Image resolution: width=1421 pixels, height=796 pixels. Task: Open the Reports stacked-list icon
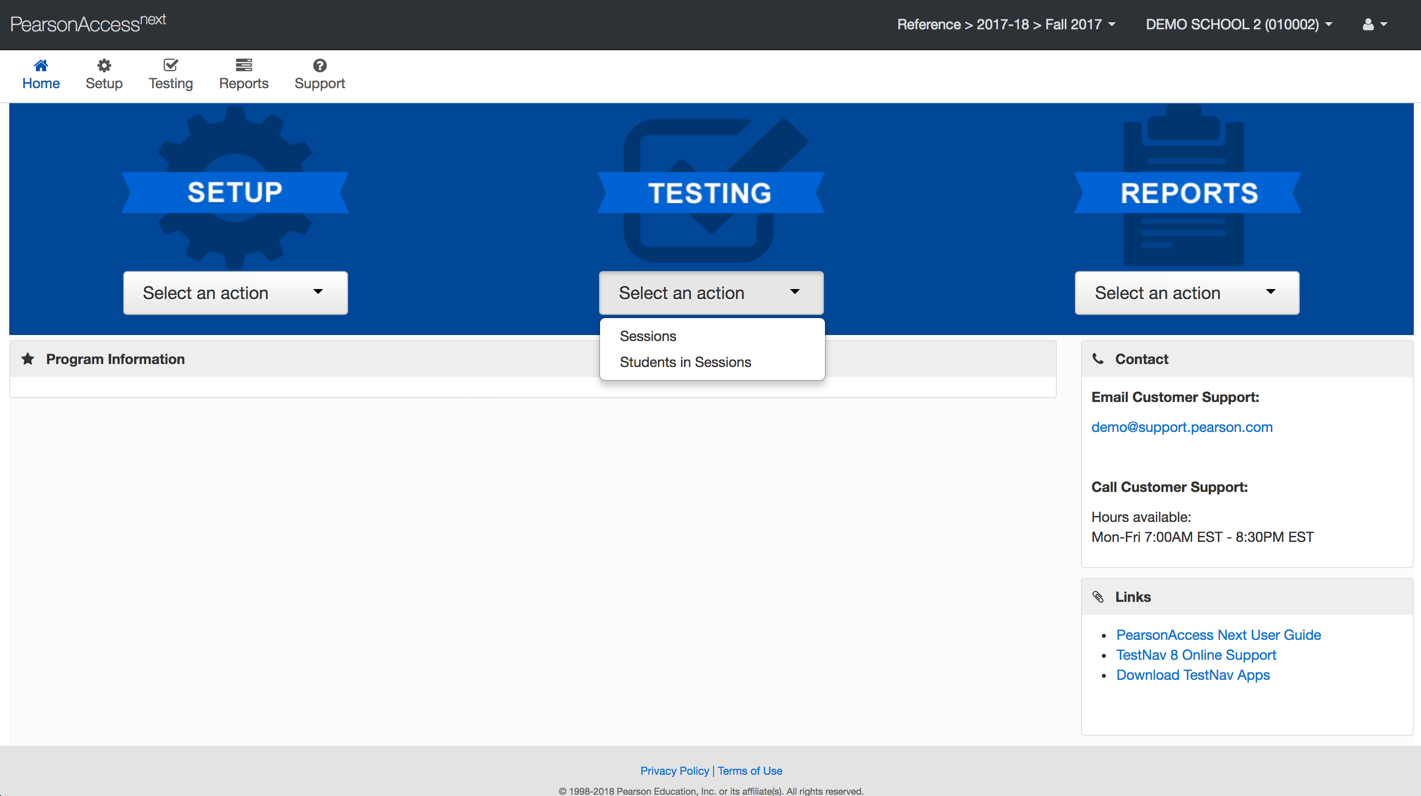[244, 66]
